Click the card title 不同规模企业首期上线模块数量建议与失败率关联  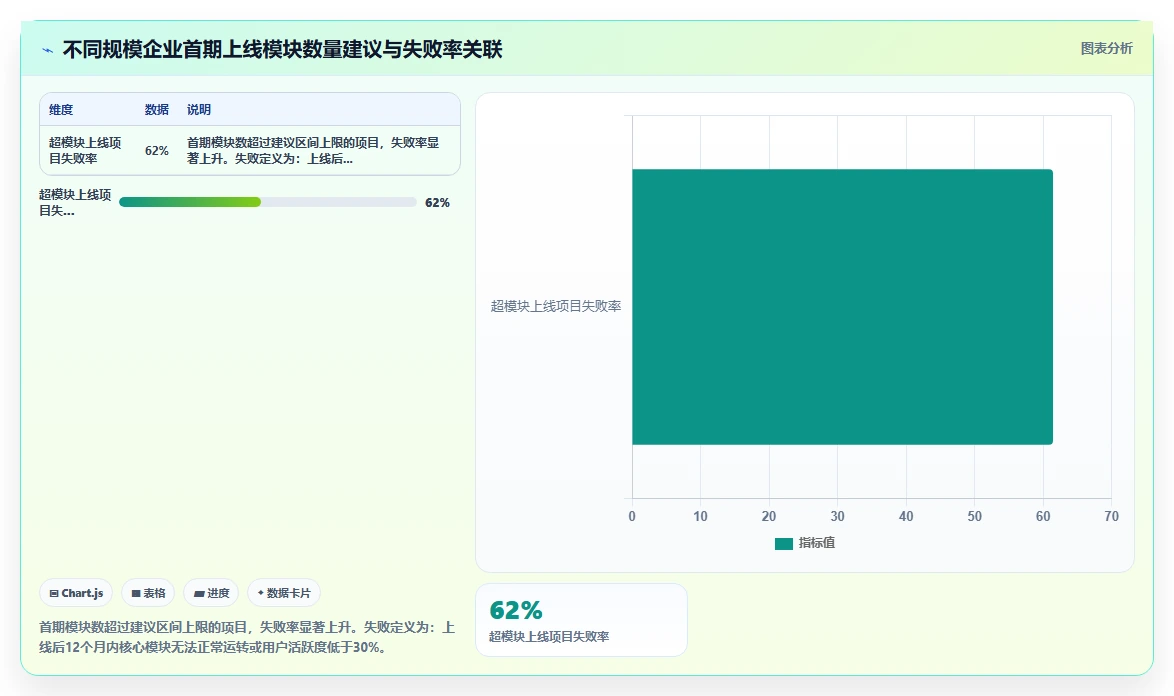point(282,49)
